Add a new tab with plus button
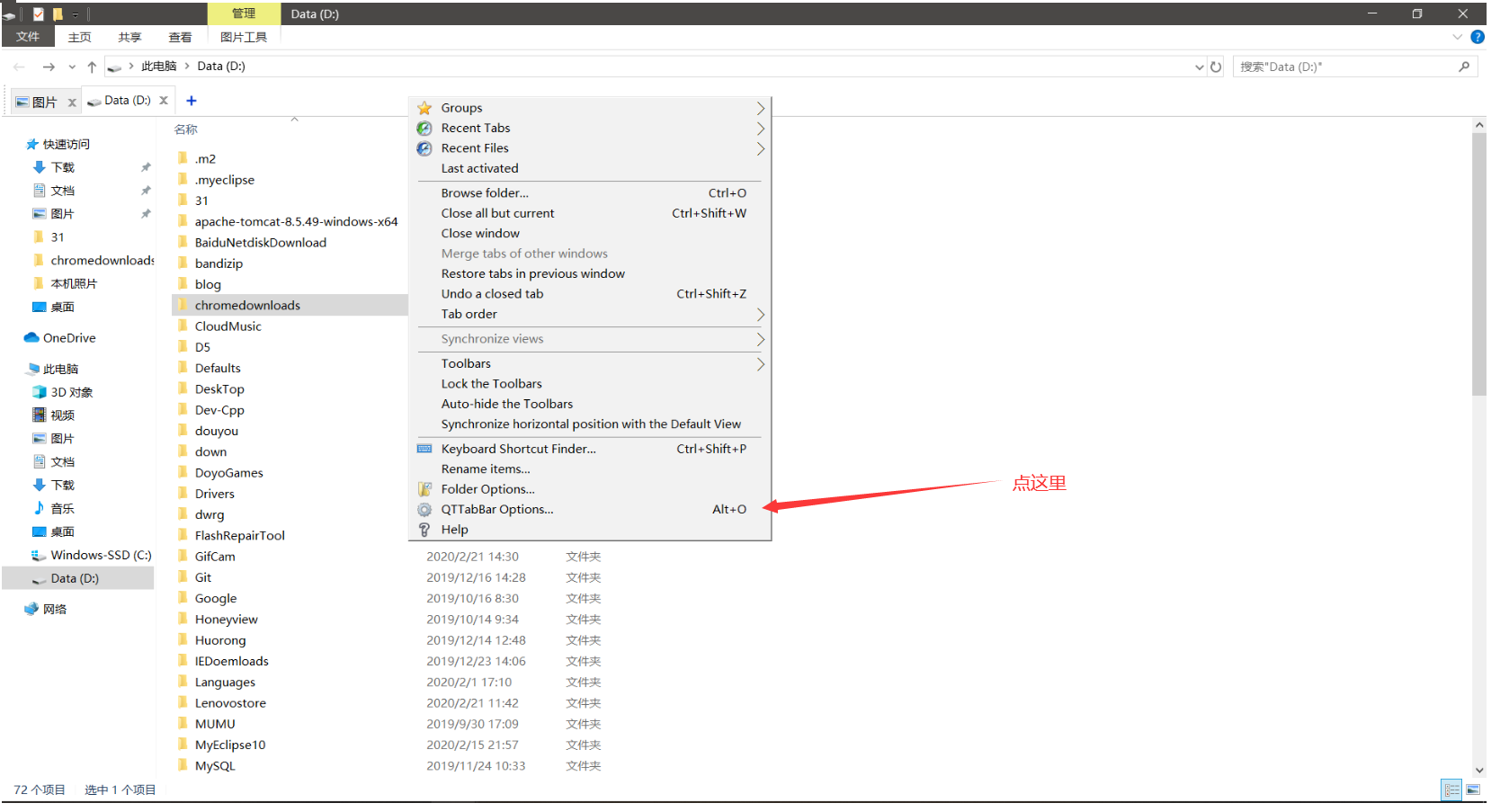The image size is (1491, 812). point(191,101)
